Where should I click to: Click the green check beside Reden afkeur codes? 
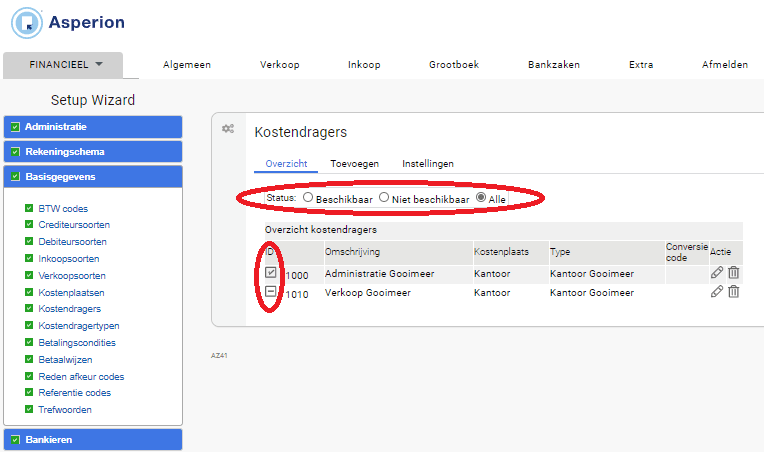[x=29, y=376]
